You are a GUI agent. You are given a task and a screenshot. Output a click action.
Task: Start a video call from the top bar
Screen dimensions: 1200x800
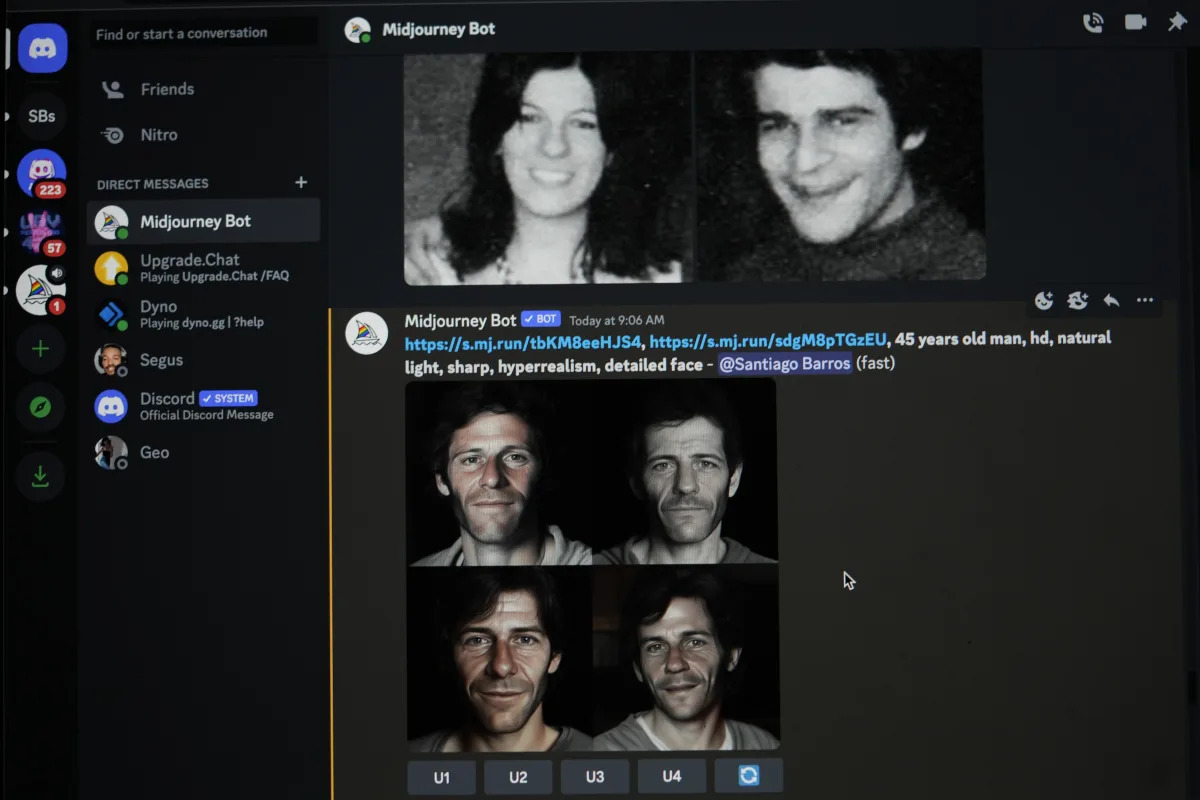point(1136,22)
